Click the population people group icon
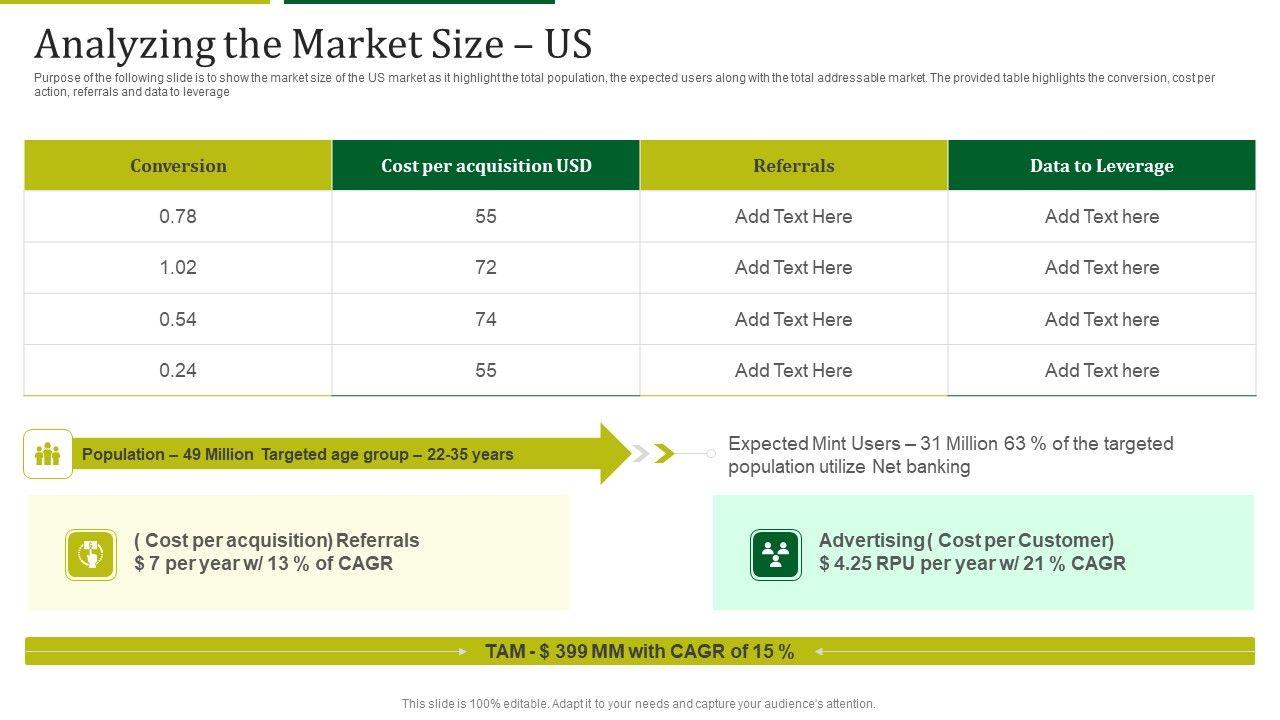Viewport: 1280px width, 720px height. tap(48, 455)
